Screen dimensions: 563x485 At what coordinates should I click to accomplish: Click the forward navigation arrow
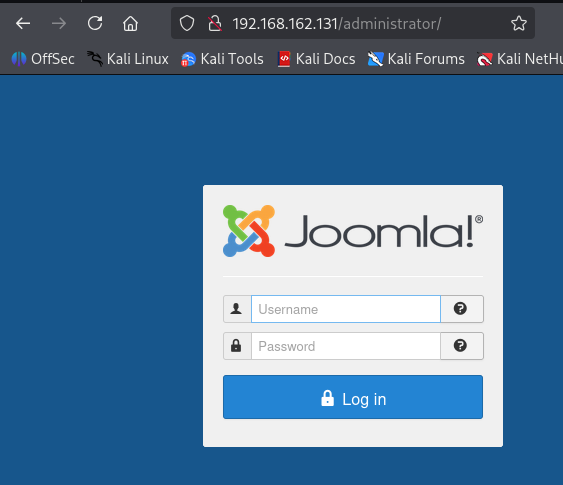(59, 24)
